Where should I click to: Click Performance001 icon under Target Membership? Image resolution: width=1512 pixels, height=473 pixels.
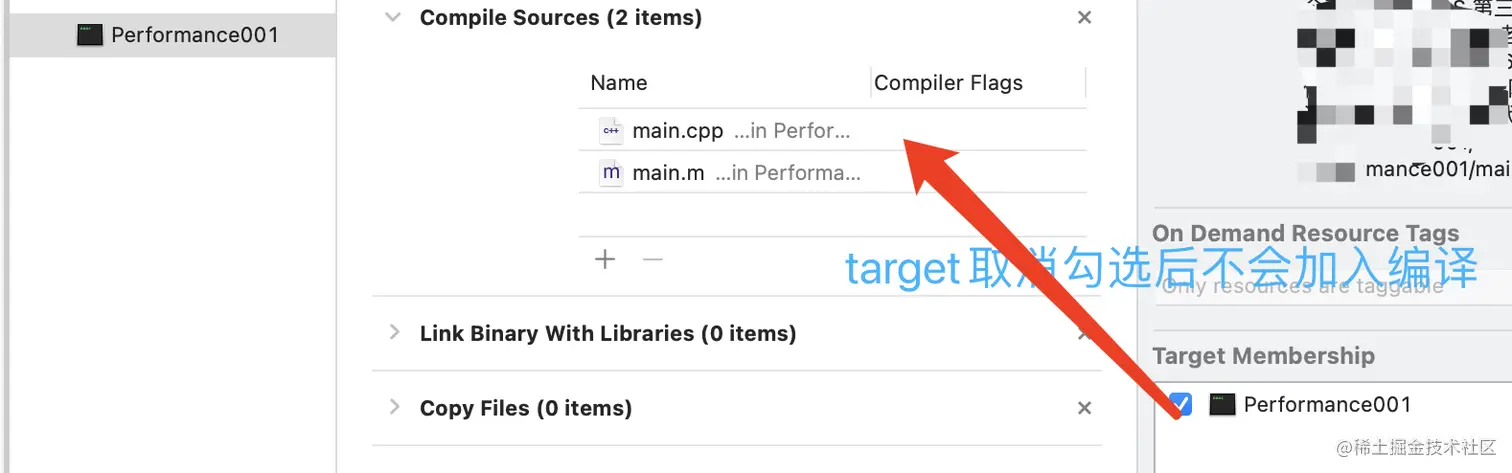click(x=1222, y=404)
